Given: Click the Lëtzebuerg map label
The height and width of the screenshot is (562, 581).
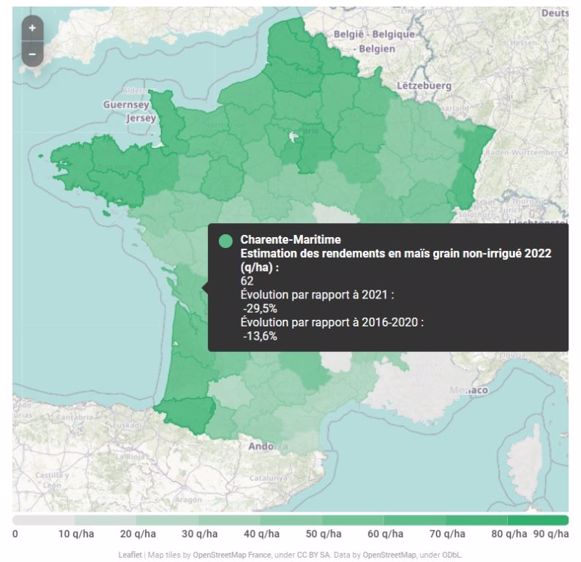Looking at the screenshot, I should 424,86.
